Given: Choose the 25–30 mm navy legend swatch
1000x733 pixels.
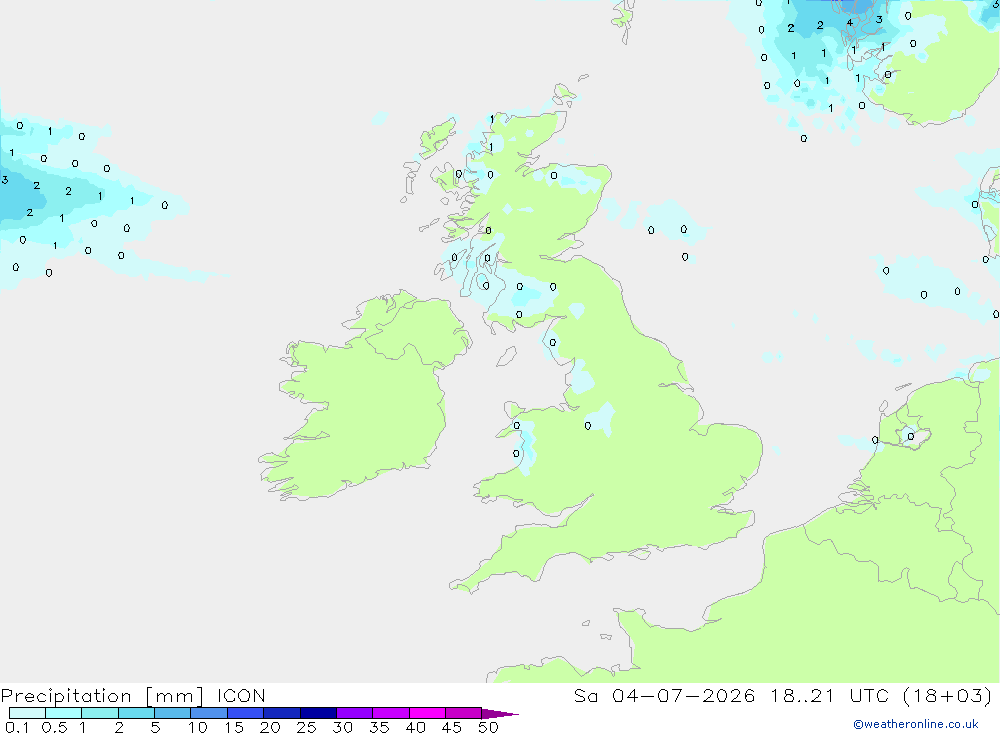Looking at the screenshot, I should 318,713.
